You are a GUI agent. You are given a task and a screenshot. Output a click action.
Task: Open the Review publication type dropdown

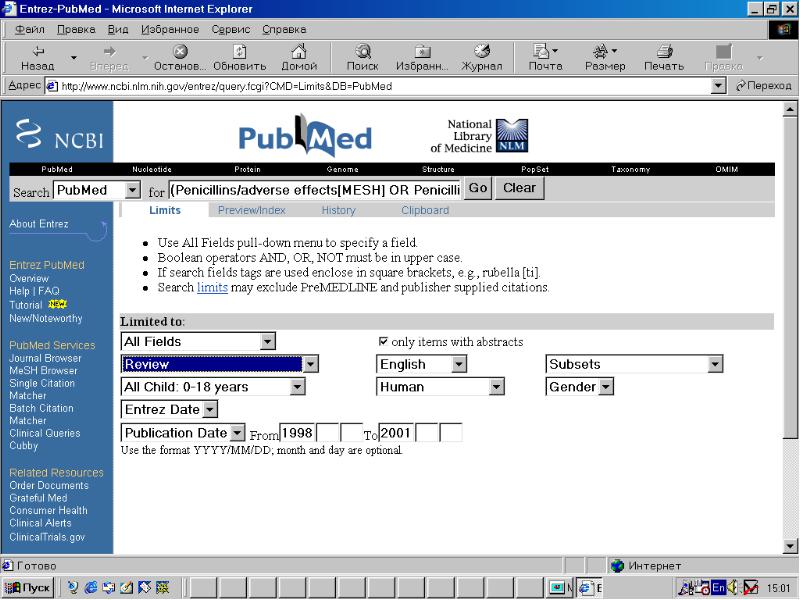point(220,364)
